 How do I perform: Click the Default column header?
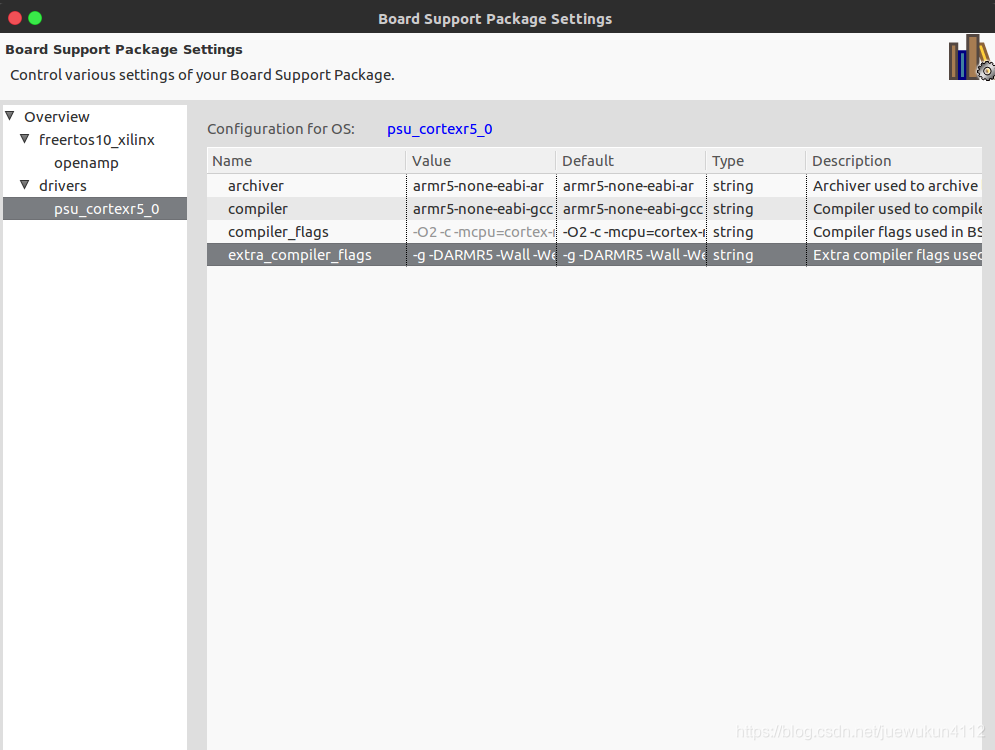631,161
